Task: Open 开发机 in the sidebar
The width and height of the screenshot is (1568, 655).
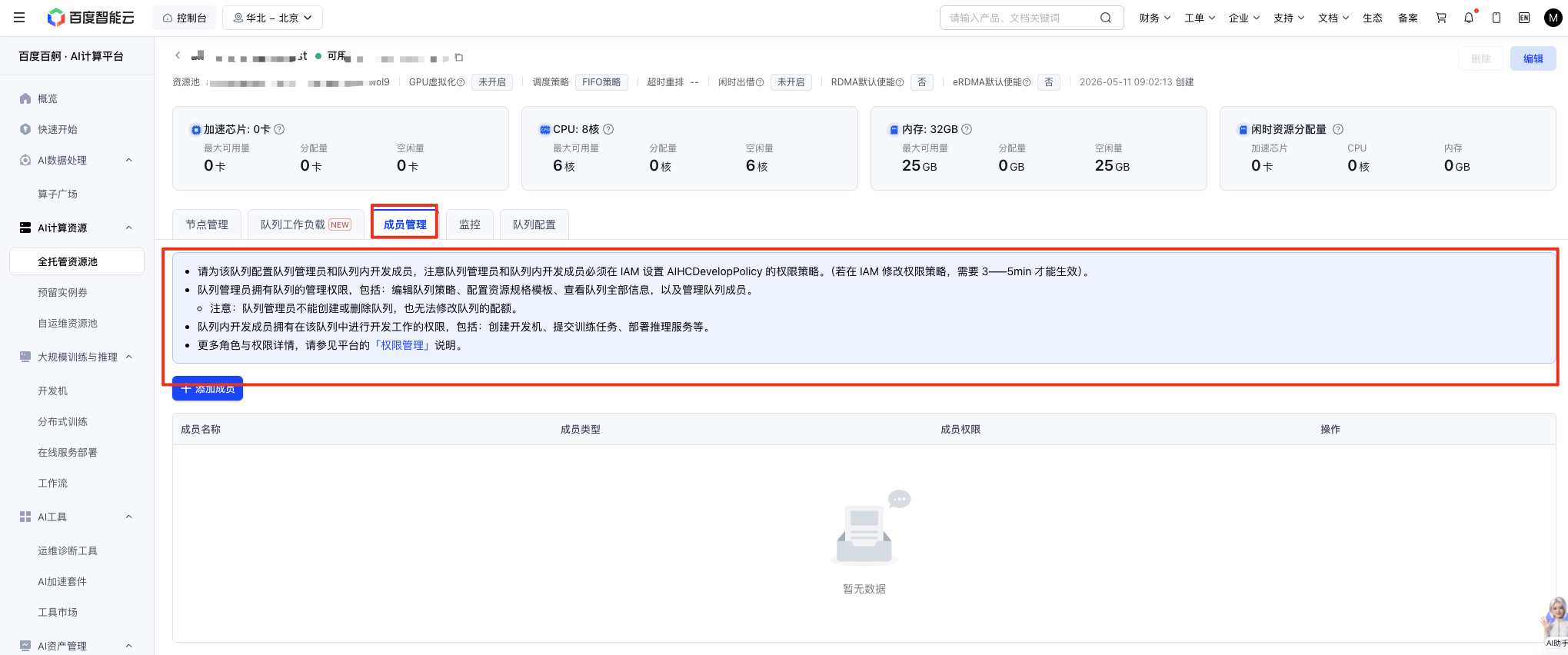Action: point(52,391)
